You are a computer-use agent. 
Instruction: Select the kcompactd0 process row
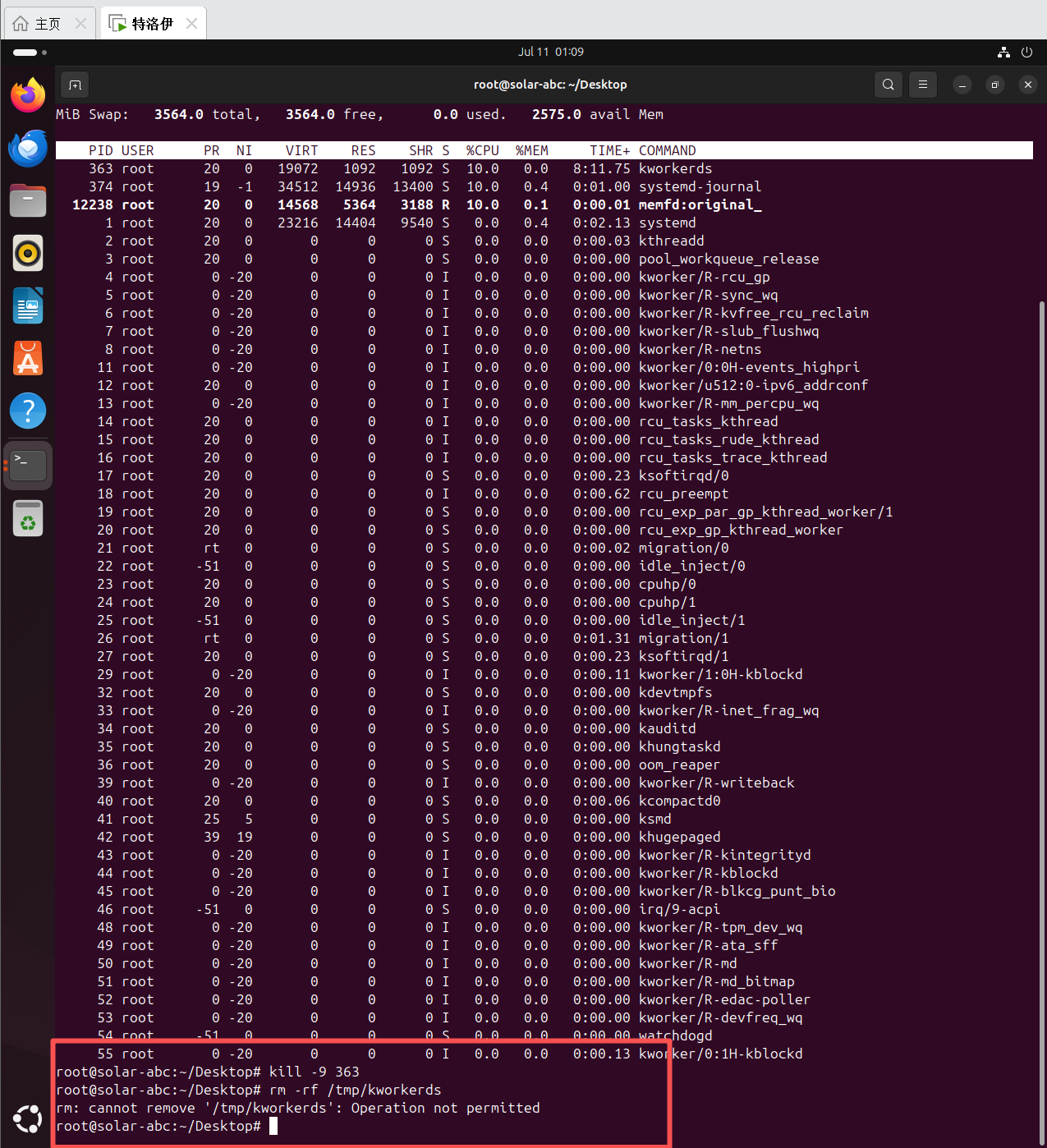click(x=544, y=801)
